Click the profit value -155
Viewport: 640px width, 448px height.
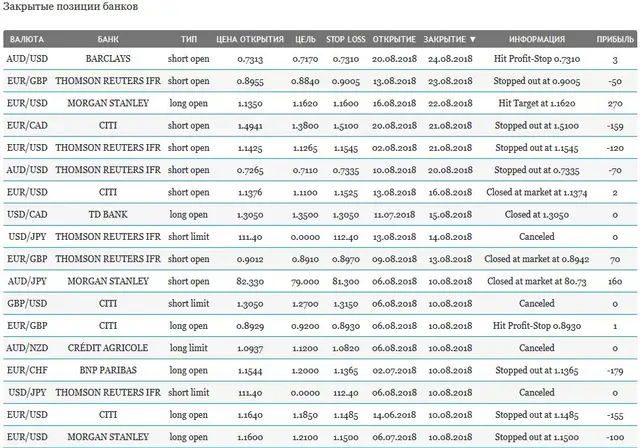coord(615,415)
